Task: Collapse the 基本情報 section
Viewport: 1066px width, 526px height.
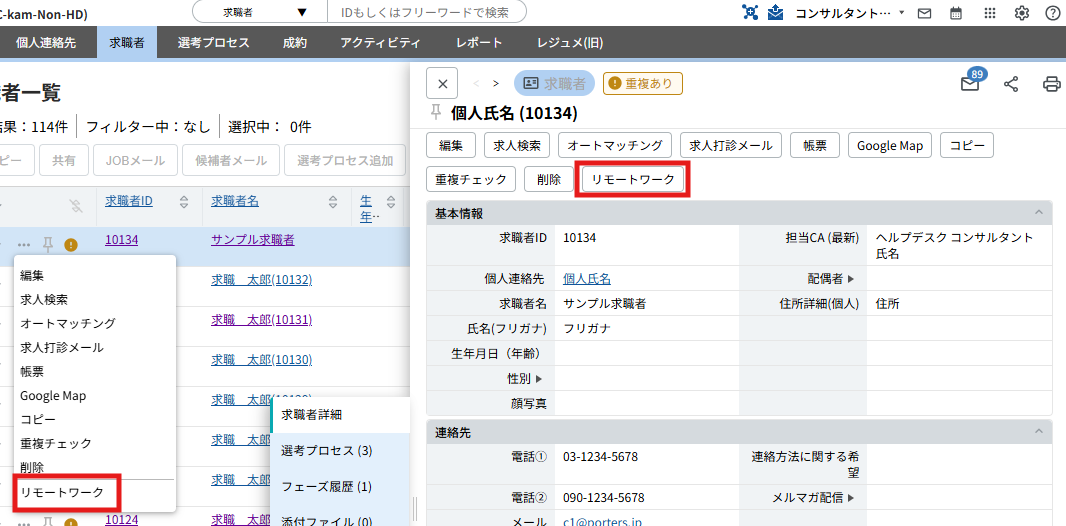Action: tap(1041, 213)
